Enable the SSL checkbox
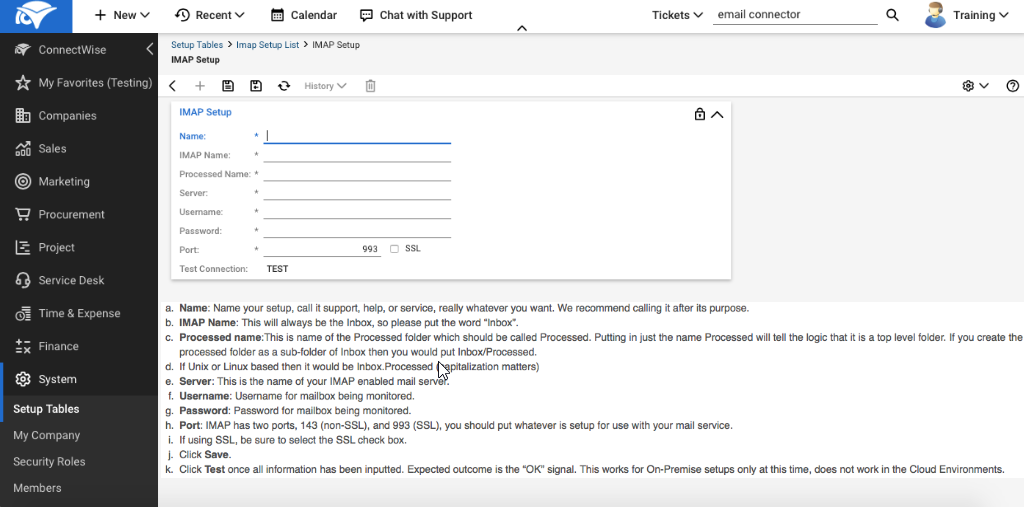 [394, 249]
